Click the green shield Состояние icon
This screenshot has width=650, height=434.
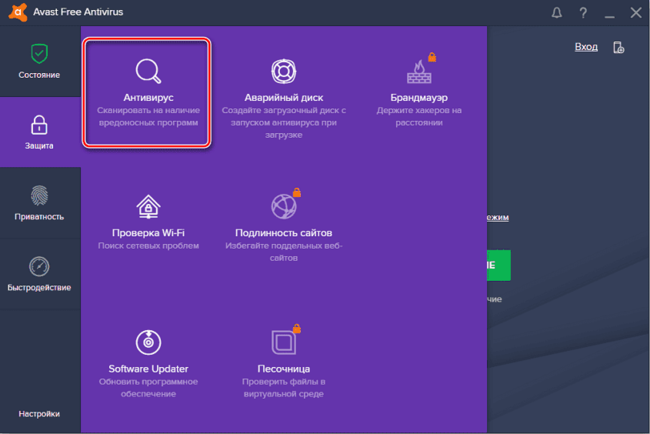(39, 54)
